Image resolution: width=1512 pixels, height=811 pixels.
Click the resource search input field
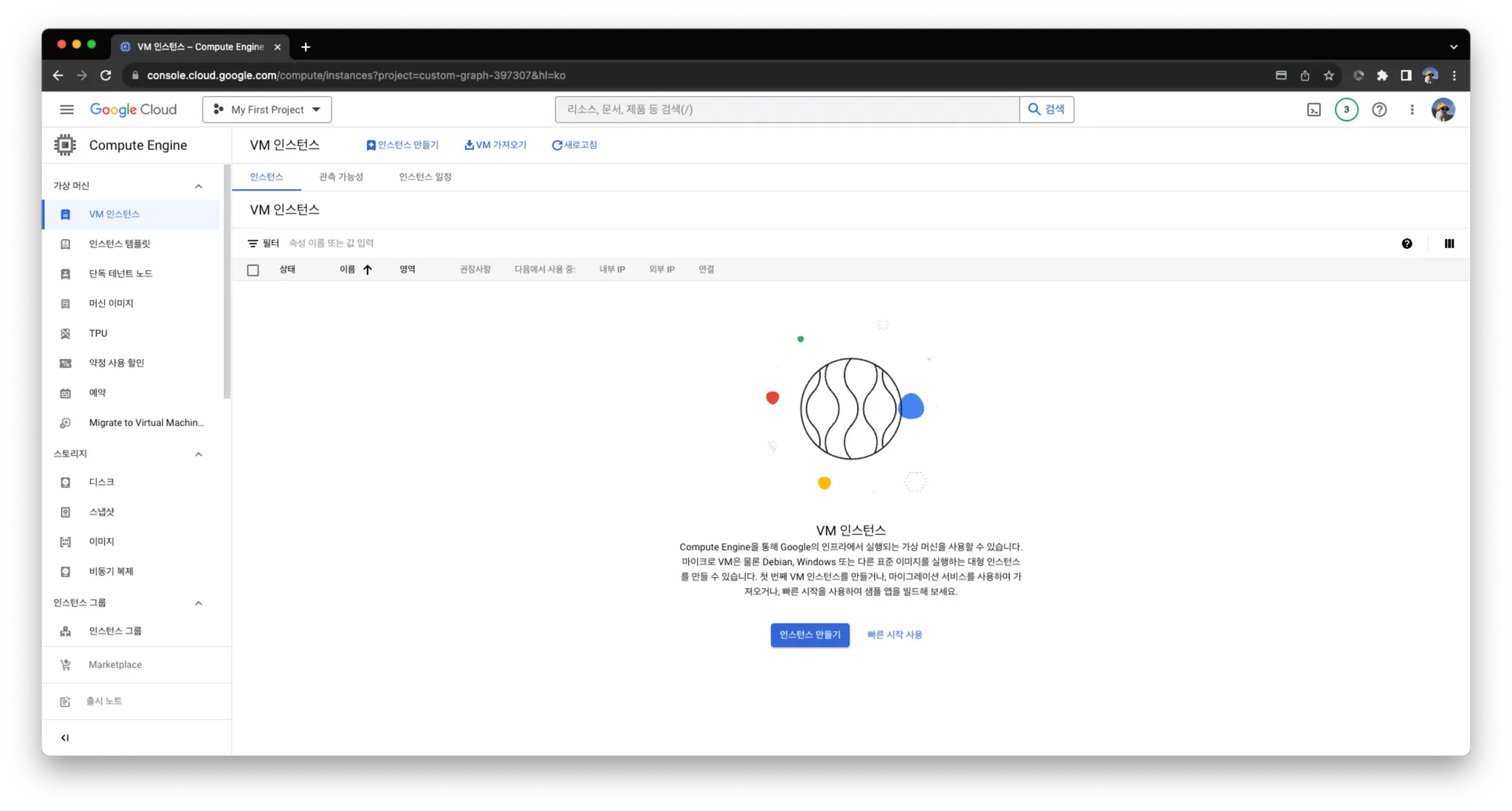pos(786,109)
